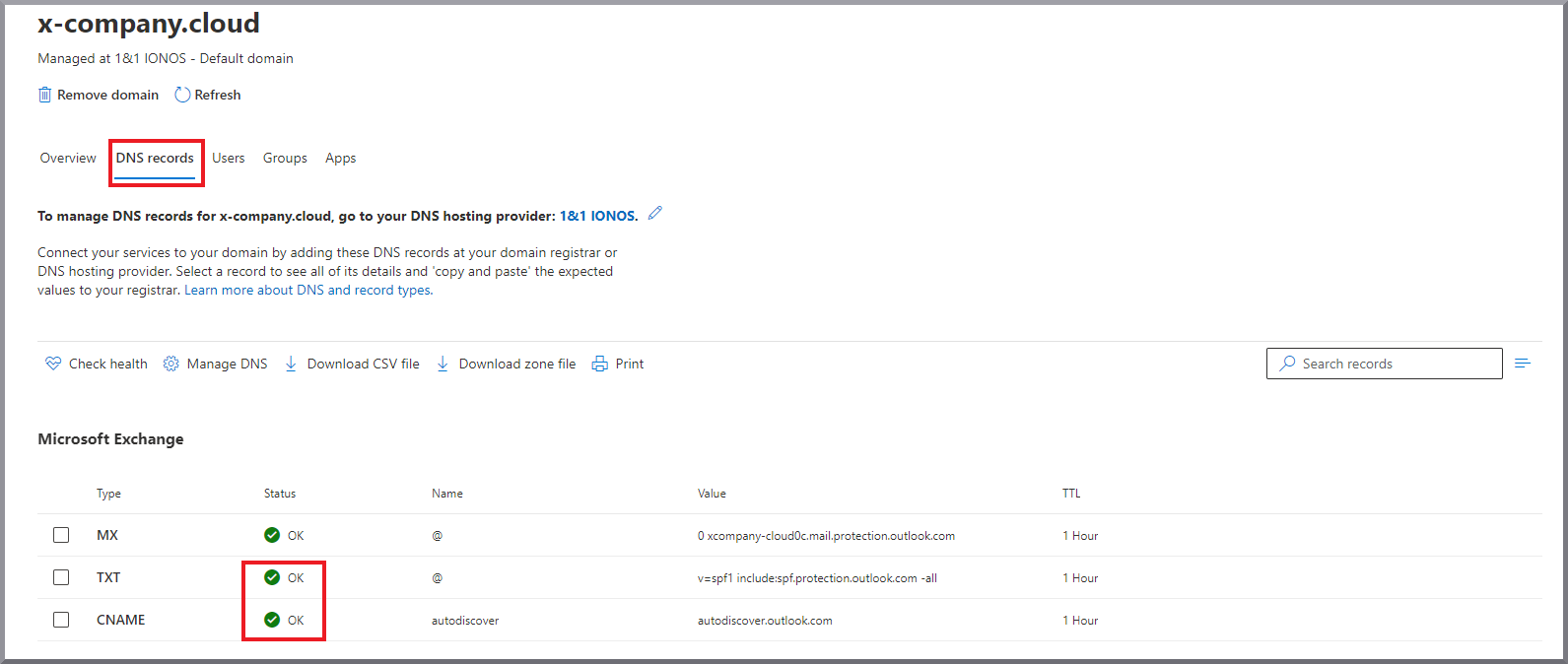The image size is (1568, 664).
Task: Sort by the Status column header
Action: point(280,494)
